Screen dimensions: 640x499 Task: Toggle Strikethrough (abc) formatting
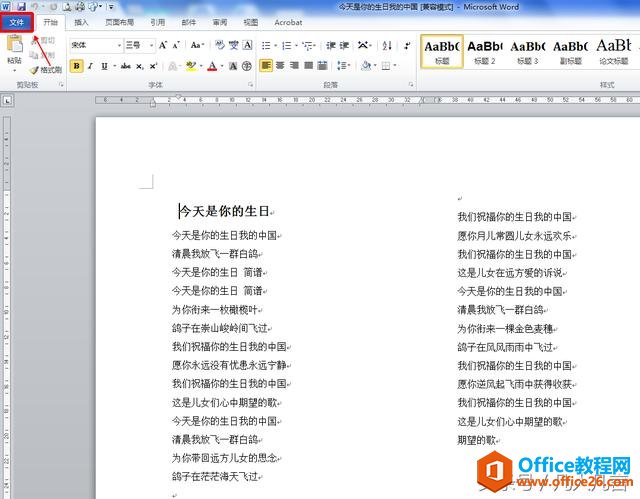pyautogui.click(x=125, y=66)
